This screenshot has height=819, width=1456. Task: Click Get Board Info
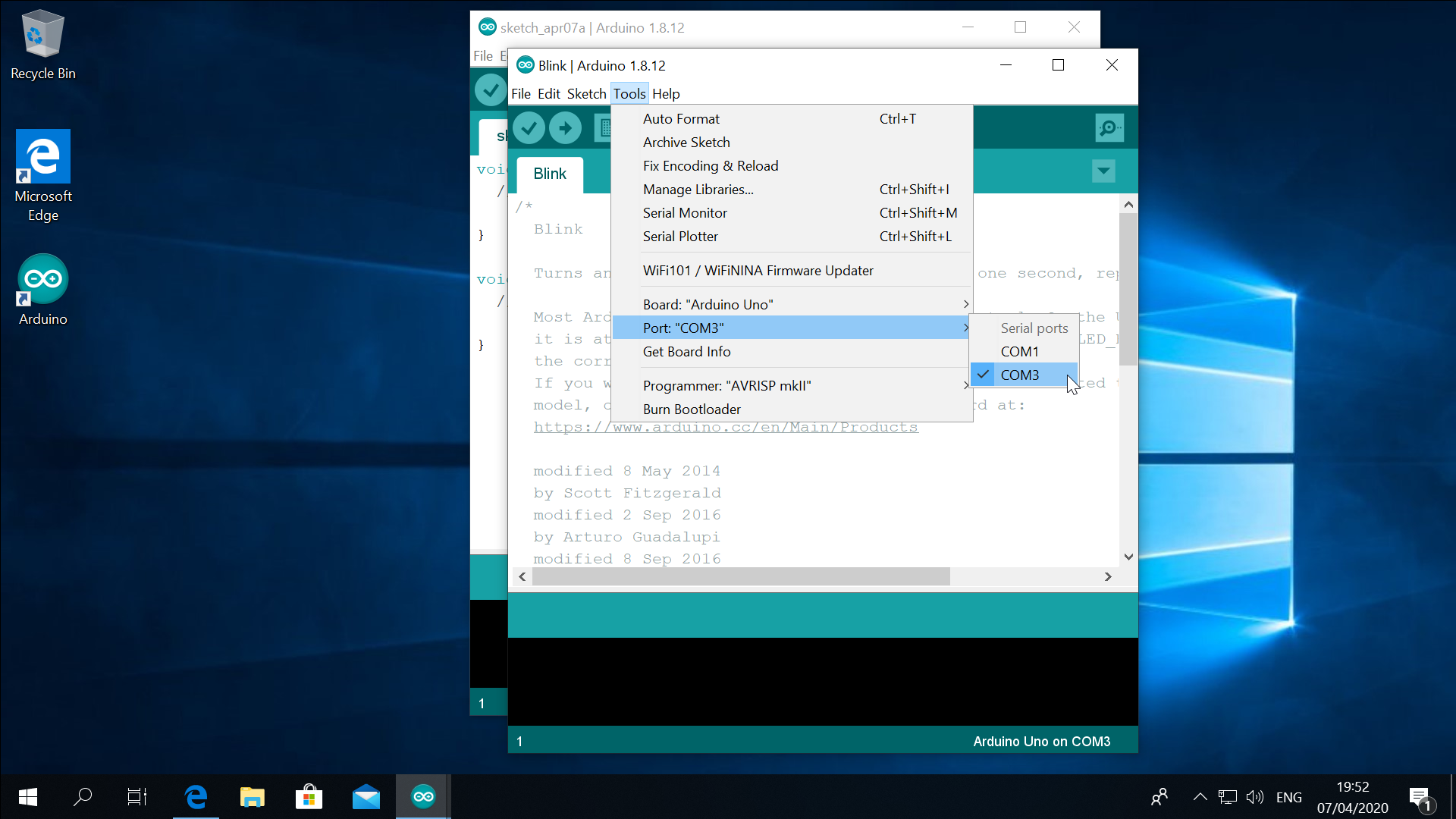point(792,352)
